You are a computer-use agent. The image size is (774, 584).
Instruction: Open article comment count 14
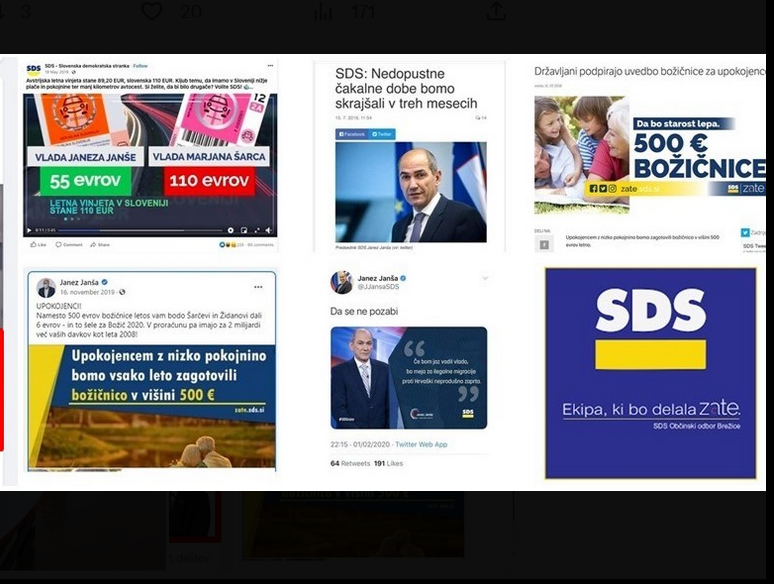click(x=481, y=117)
